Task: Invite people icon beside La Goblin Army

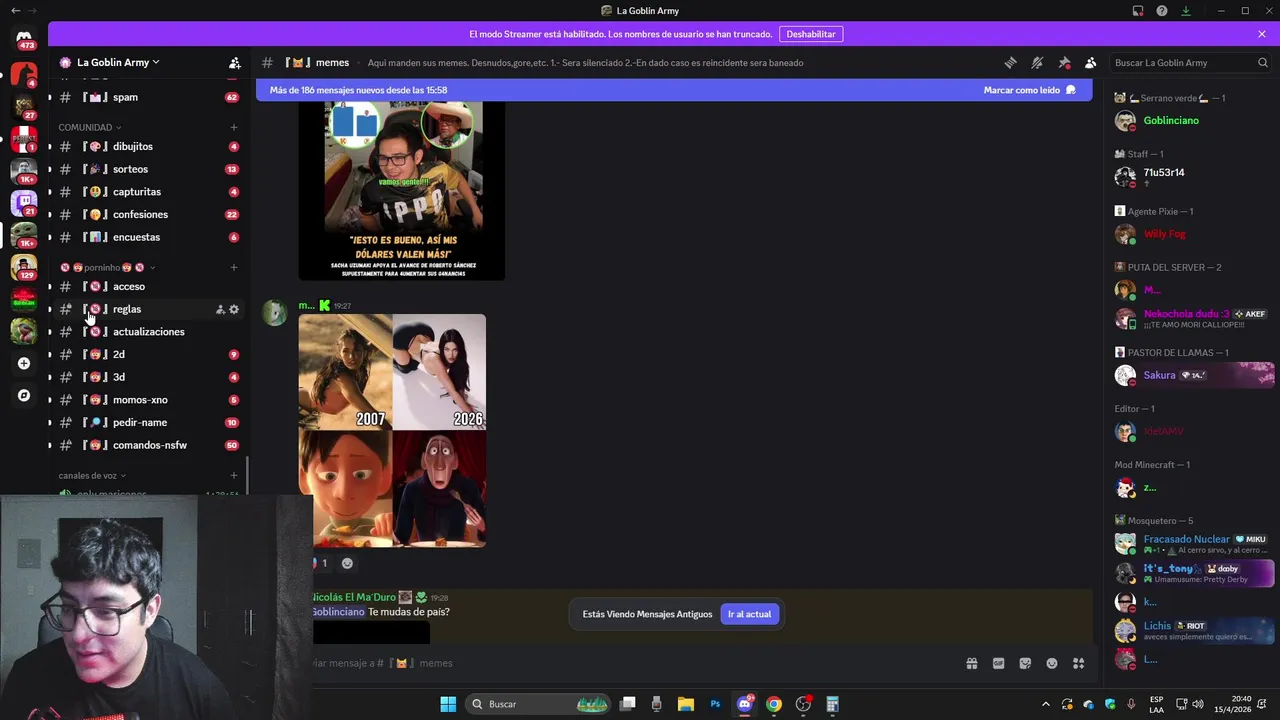Action: pyautogui.click(x=234, y=62)
